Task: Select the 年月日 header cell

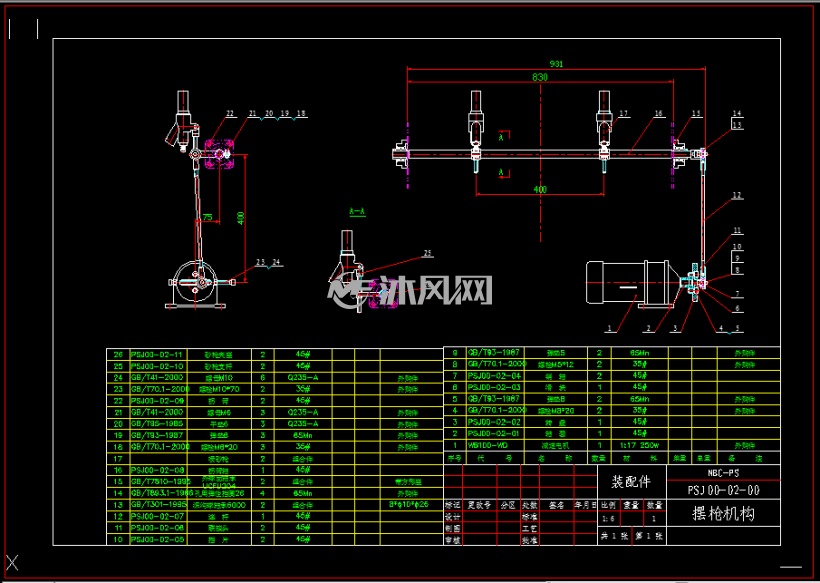Action: click(586, 505)
